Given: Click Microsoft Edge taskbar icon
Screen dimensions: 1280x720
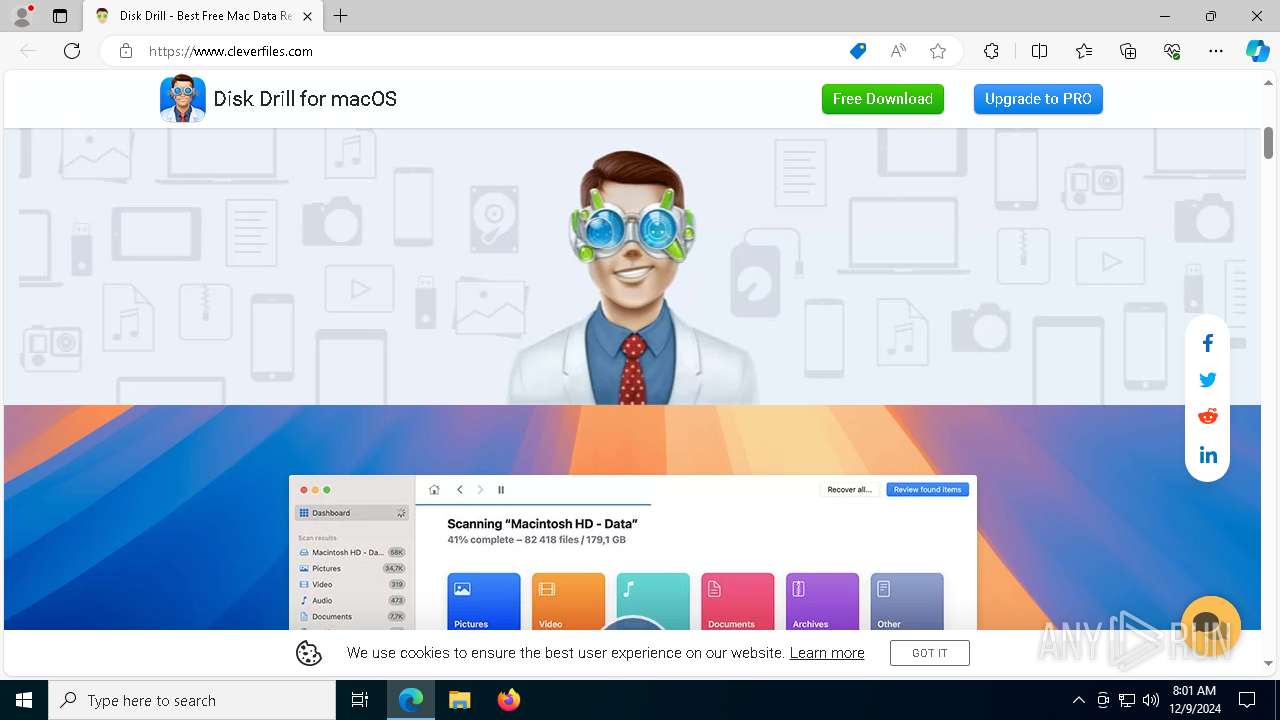Looking at the screenshot, I should (411, 700).
